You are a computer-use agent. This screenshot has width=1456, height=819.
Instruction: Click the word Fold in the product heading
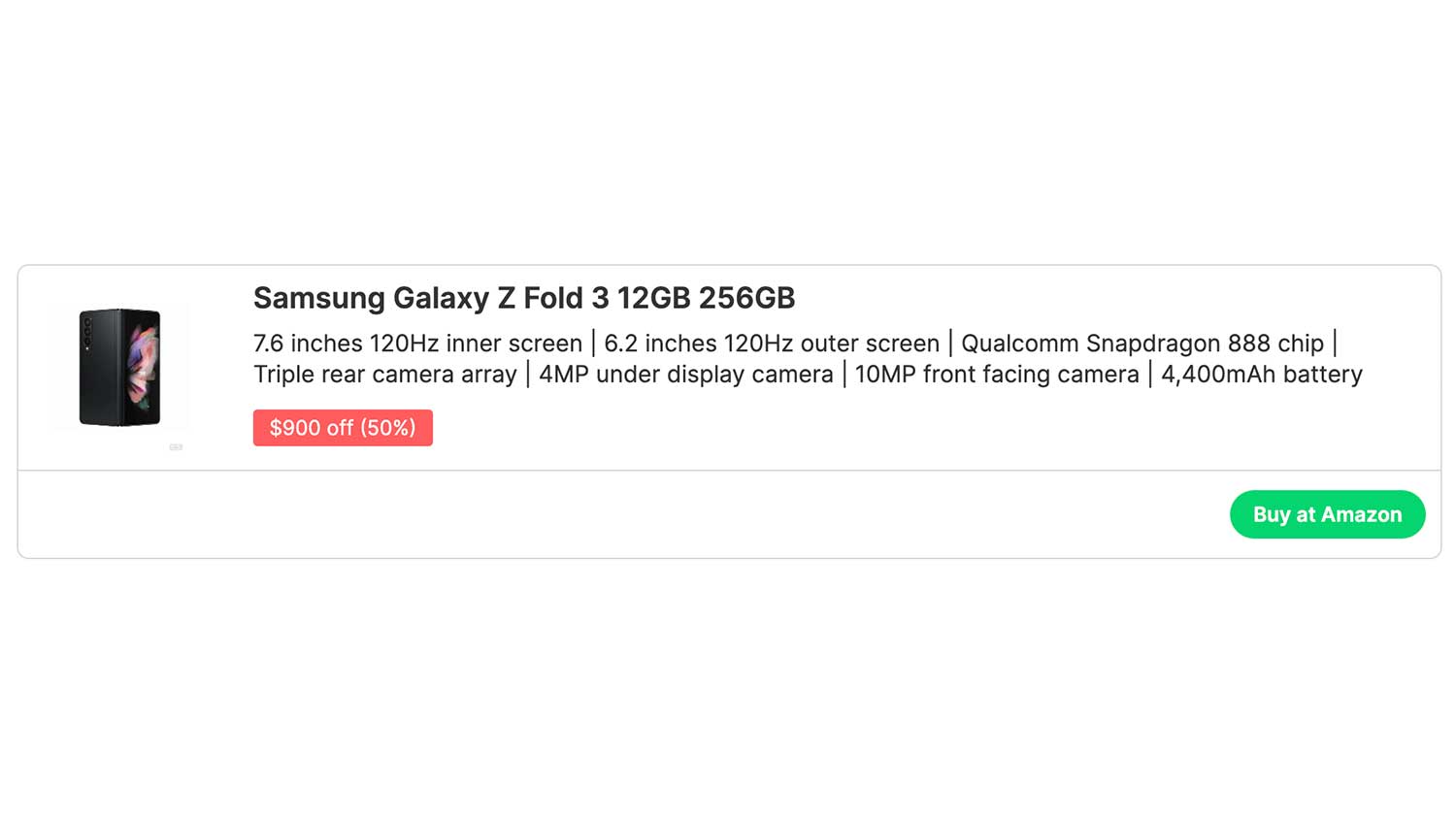coord(552,298)
